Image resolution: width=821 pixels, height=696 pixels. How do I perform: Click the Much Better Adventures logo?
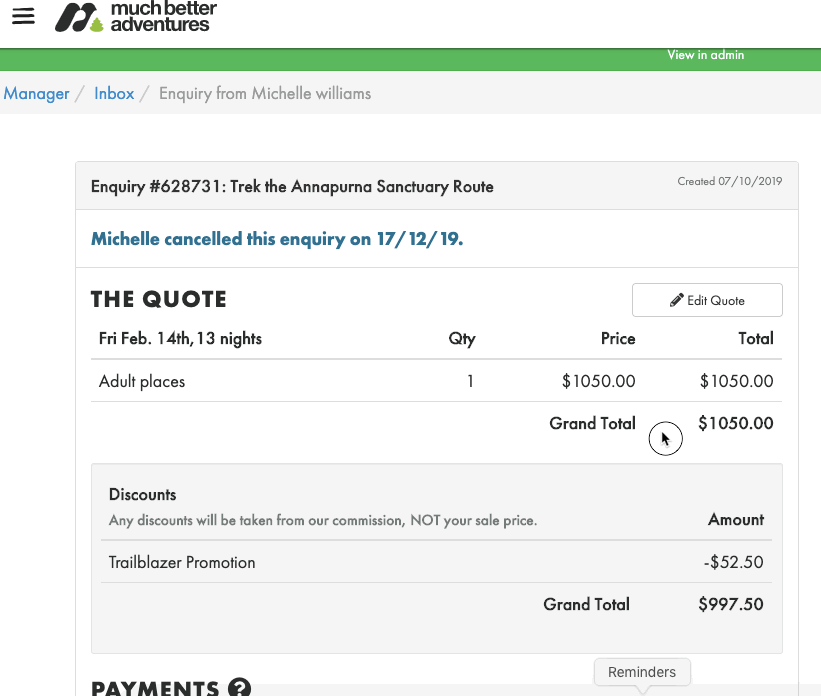click(134, 17)
